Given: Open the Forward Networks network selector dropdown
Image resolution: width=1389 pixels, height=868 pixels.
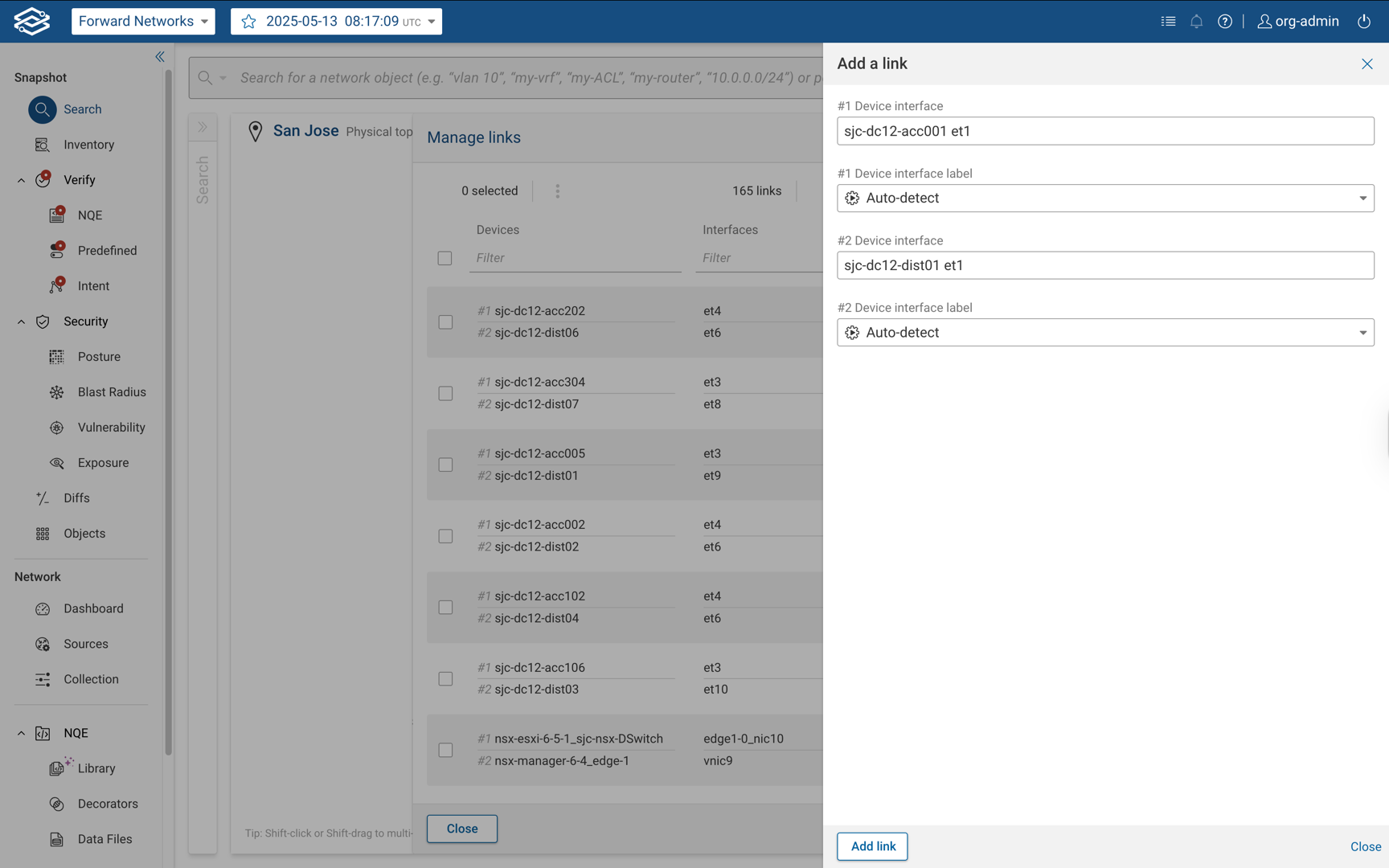Looking at the screenshot, I should (x=143, y=22).
